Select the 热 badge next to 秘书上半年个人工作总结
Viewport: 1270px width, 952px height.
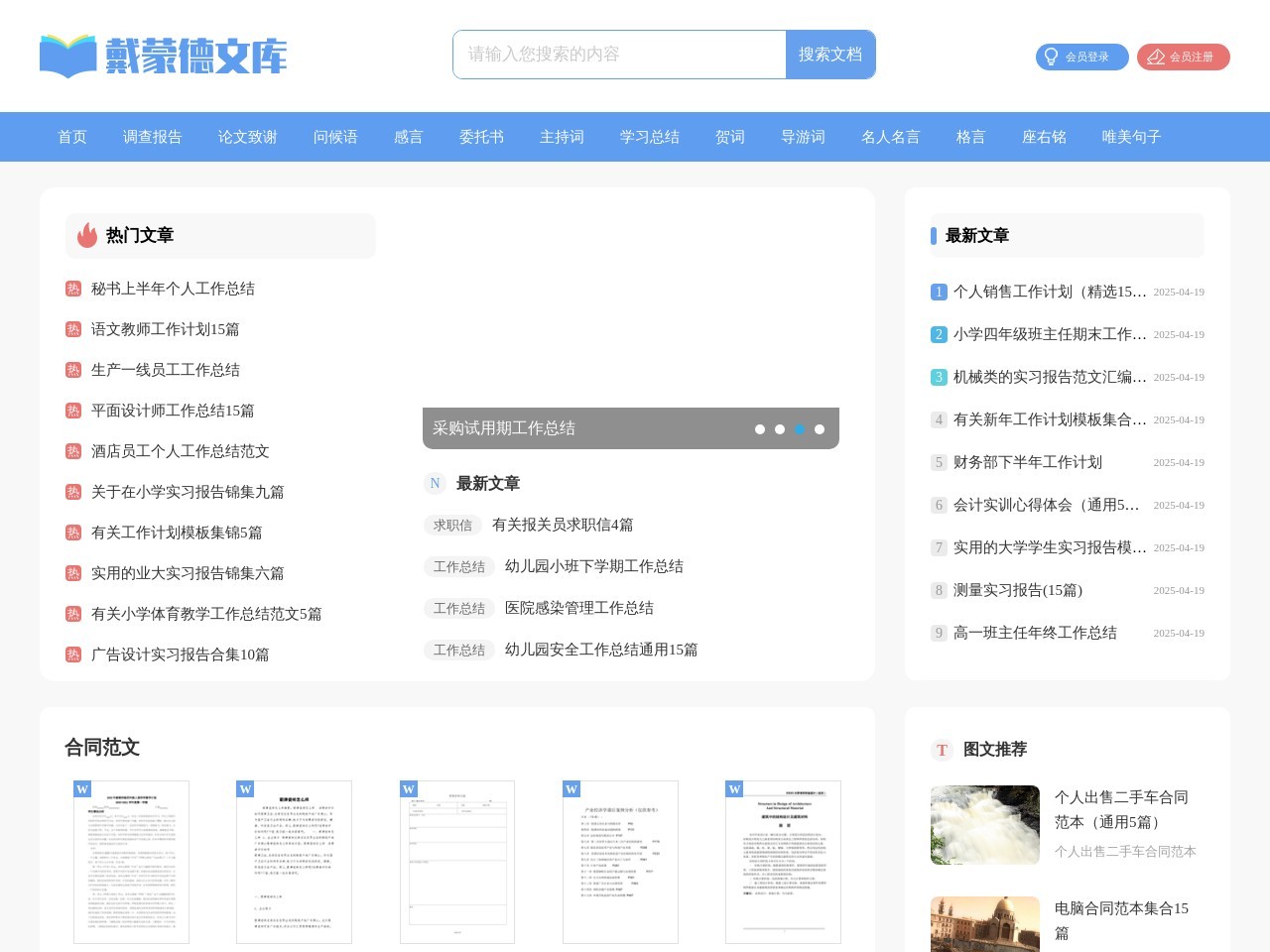(73, 288)
